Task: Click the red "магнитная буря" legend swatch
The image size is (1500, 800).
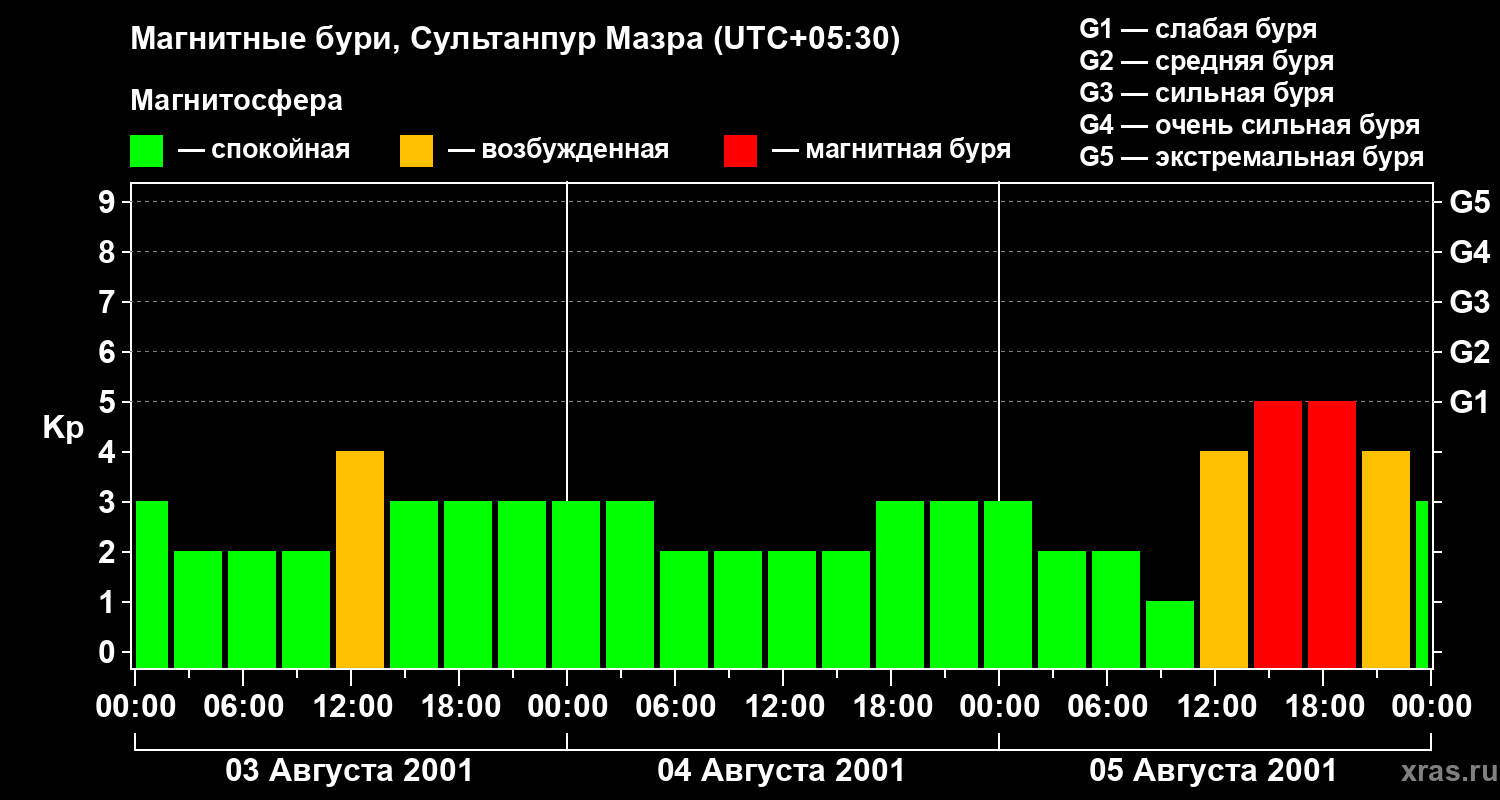Action: 740,150
